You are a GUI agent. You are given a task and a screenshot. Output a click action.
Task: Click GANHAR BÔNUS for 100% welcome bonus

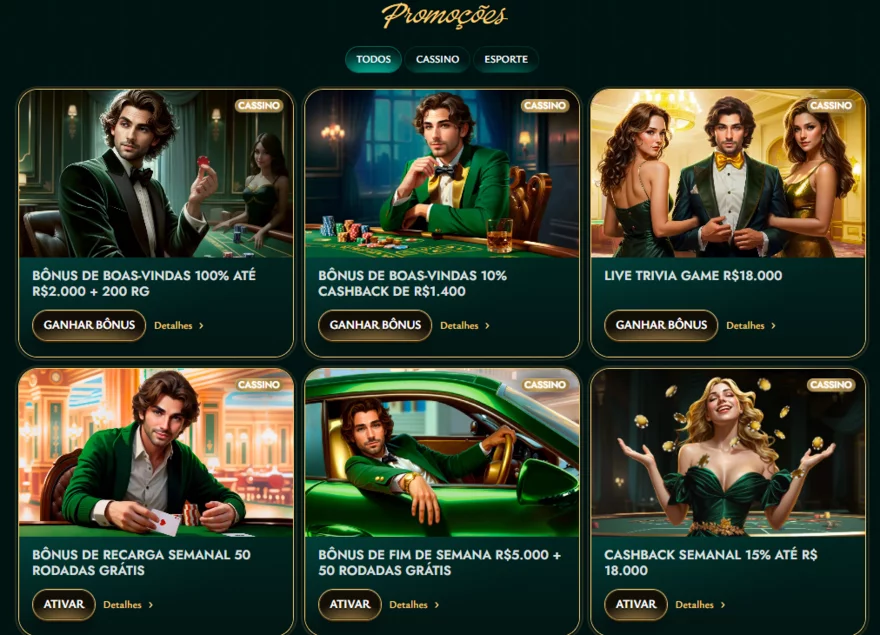[89, 325]
